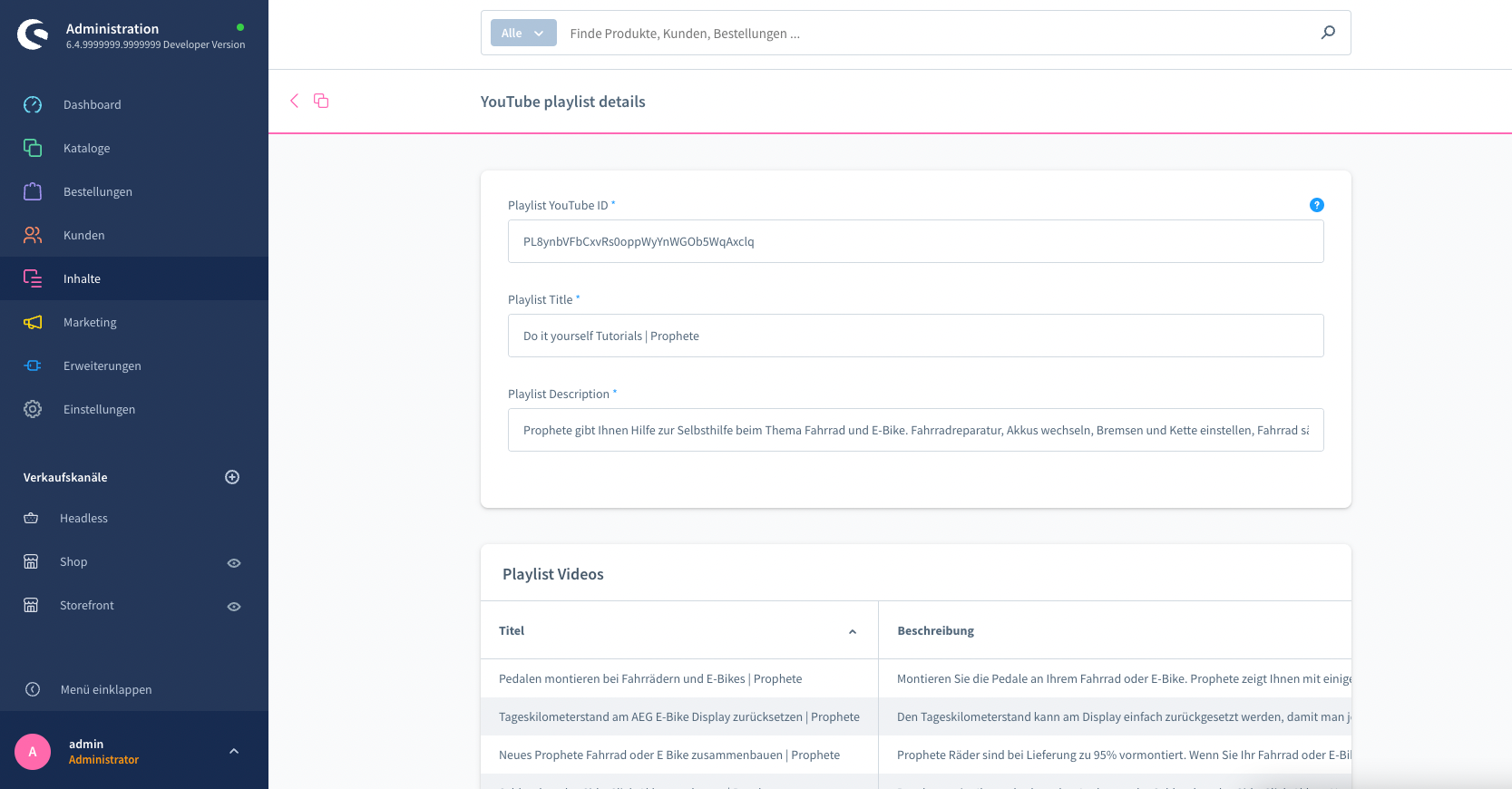Viewport: 1512px width, 789px height.
Task: Focus the Playlist YouTube ID field
Action: (915, 241)
